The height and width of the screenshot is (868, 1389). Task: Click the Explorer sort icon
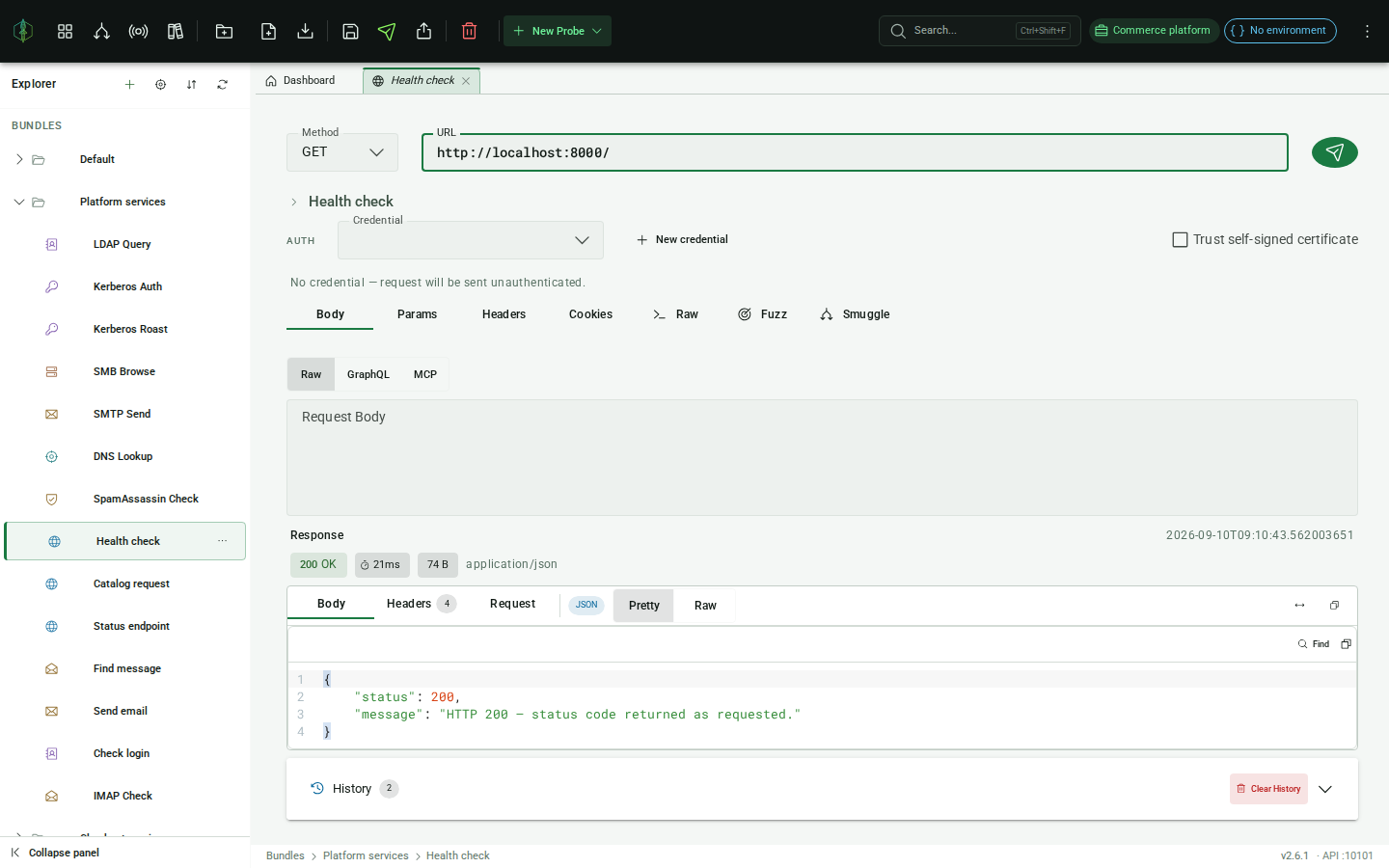(x=191, y=84)
